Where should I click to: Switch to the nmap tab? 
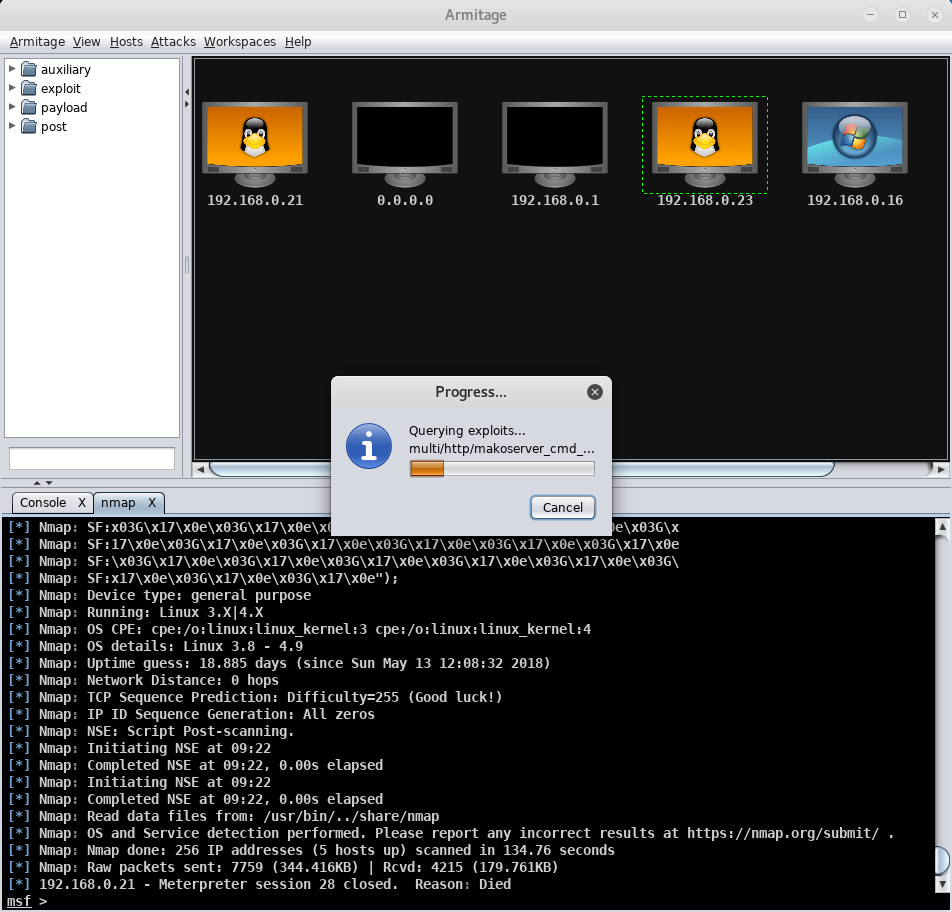[118, 503]
